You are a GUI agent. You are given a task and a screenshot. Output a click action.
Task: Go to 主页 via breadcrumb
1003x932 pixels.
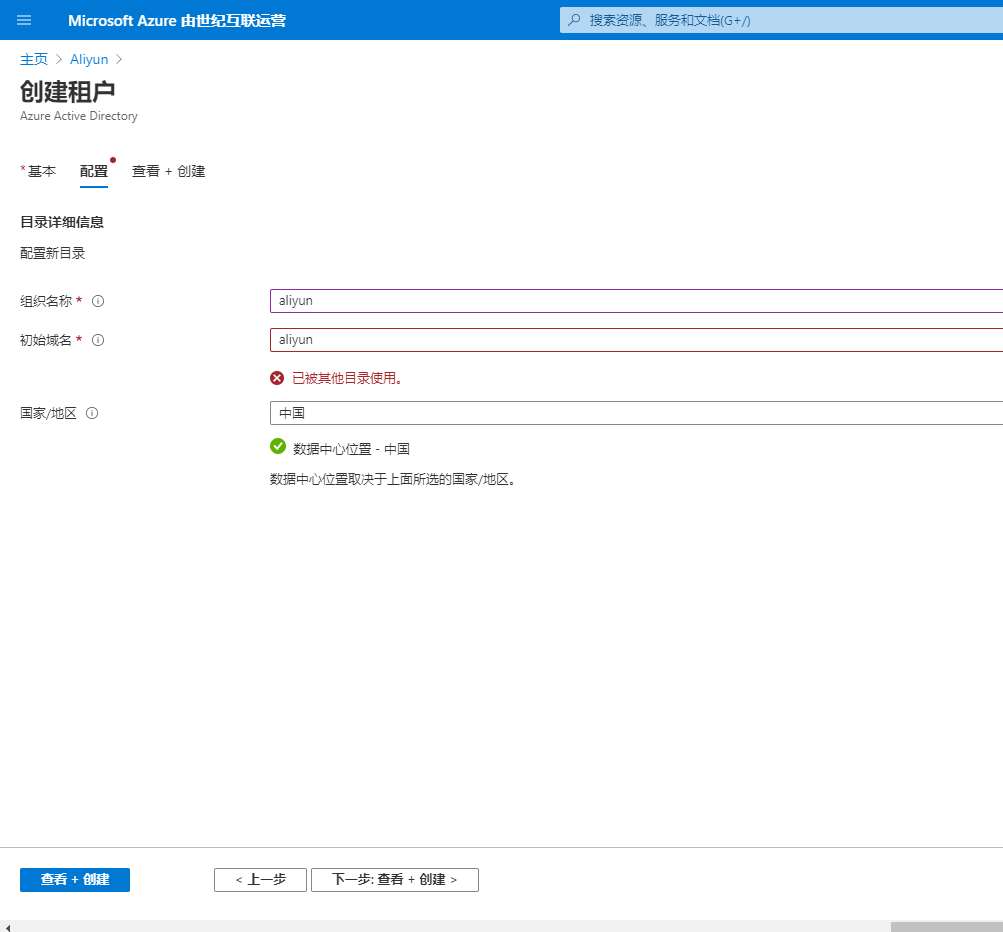[x=34, y=59]
